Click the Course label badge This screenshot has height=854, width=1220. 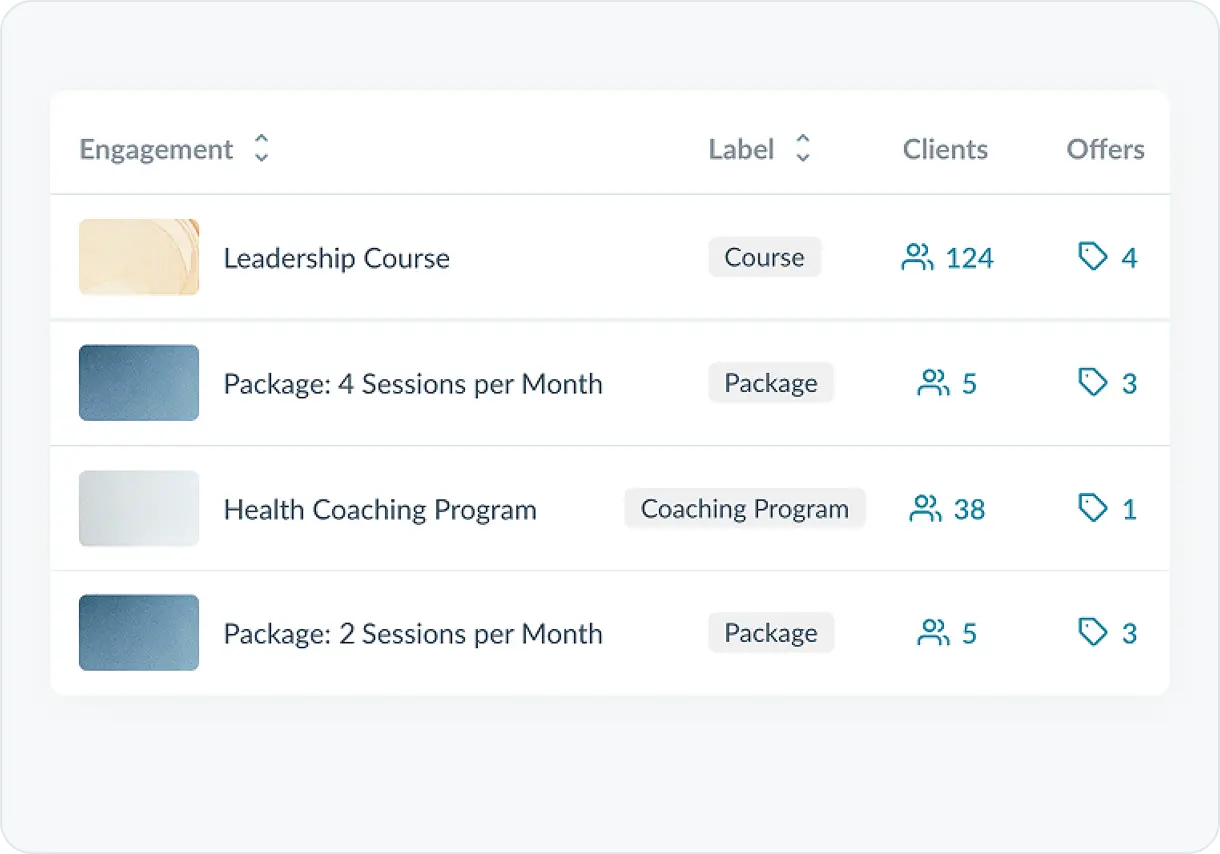pos(764,257)
